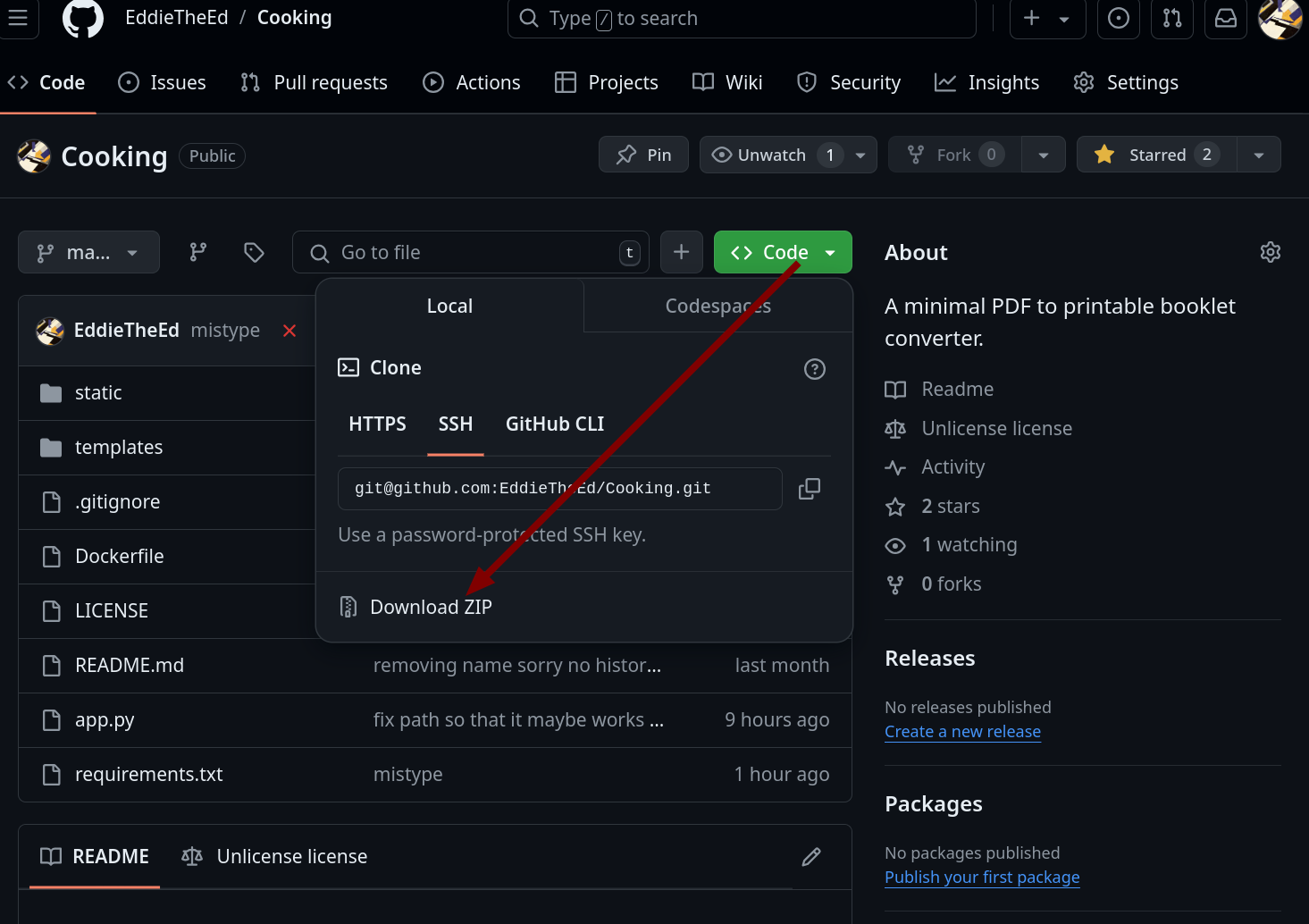Open the Security tab
Image resolution: width=1309 pixels, height=924 pixels.
point(848,82)
